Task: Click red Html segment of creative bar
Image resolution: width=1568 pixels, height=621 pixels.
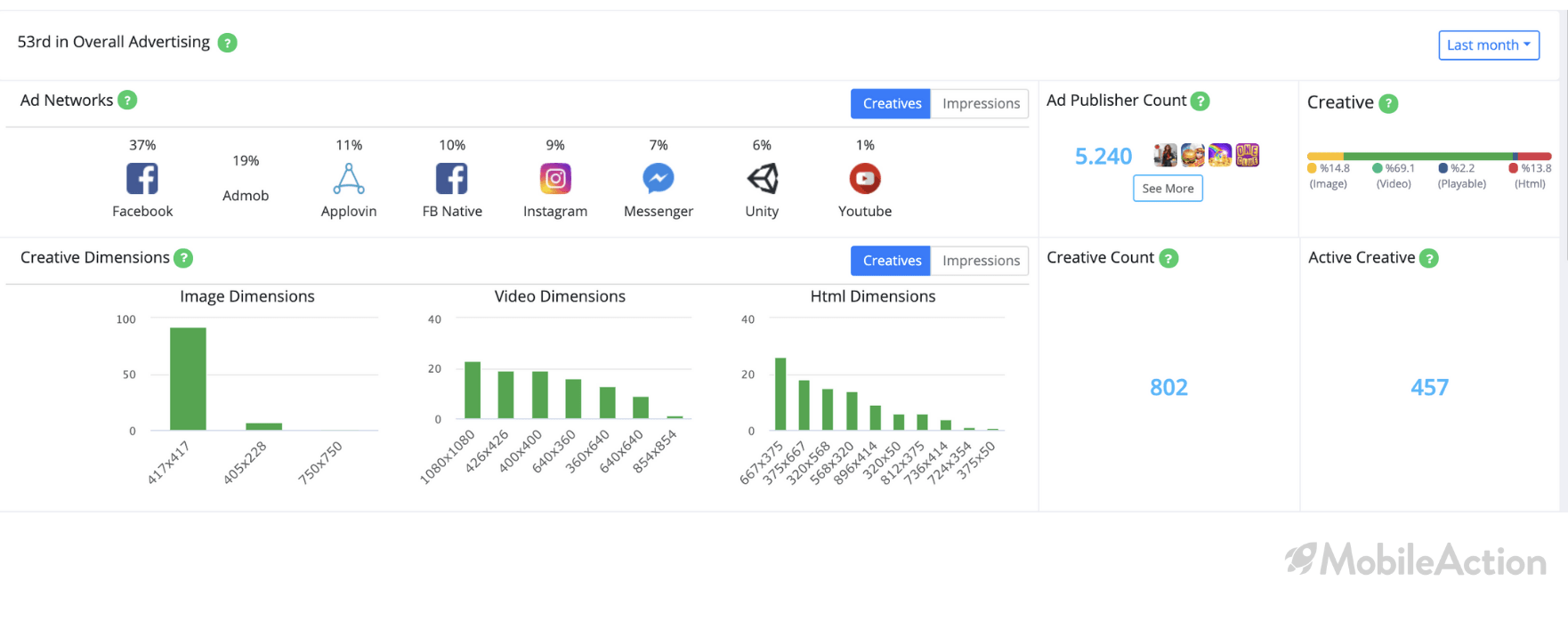Action: tap(1535, 157)
